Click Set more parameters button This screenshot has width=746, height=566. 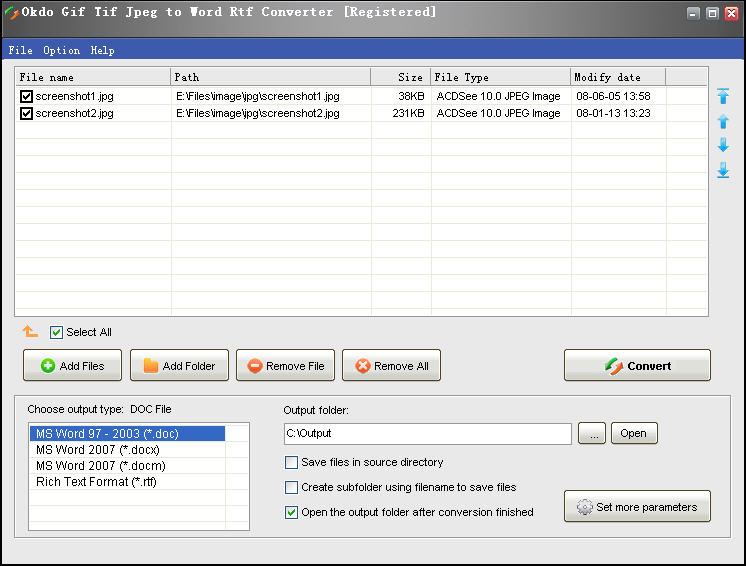tap(638, 507)
